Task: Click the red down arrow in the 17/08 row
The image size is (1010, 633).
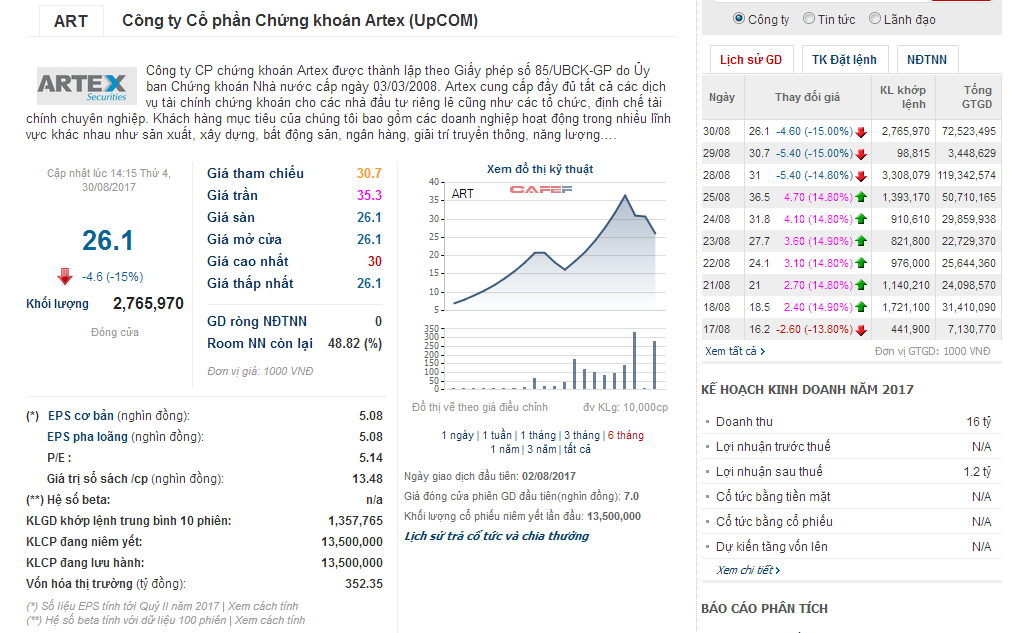Action: click(x=861, y=330)
